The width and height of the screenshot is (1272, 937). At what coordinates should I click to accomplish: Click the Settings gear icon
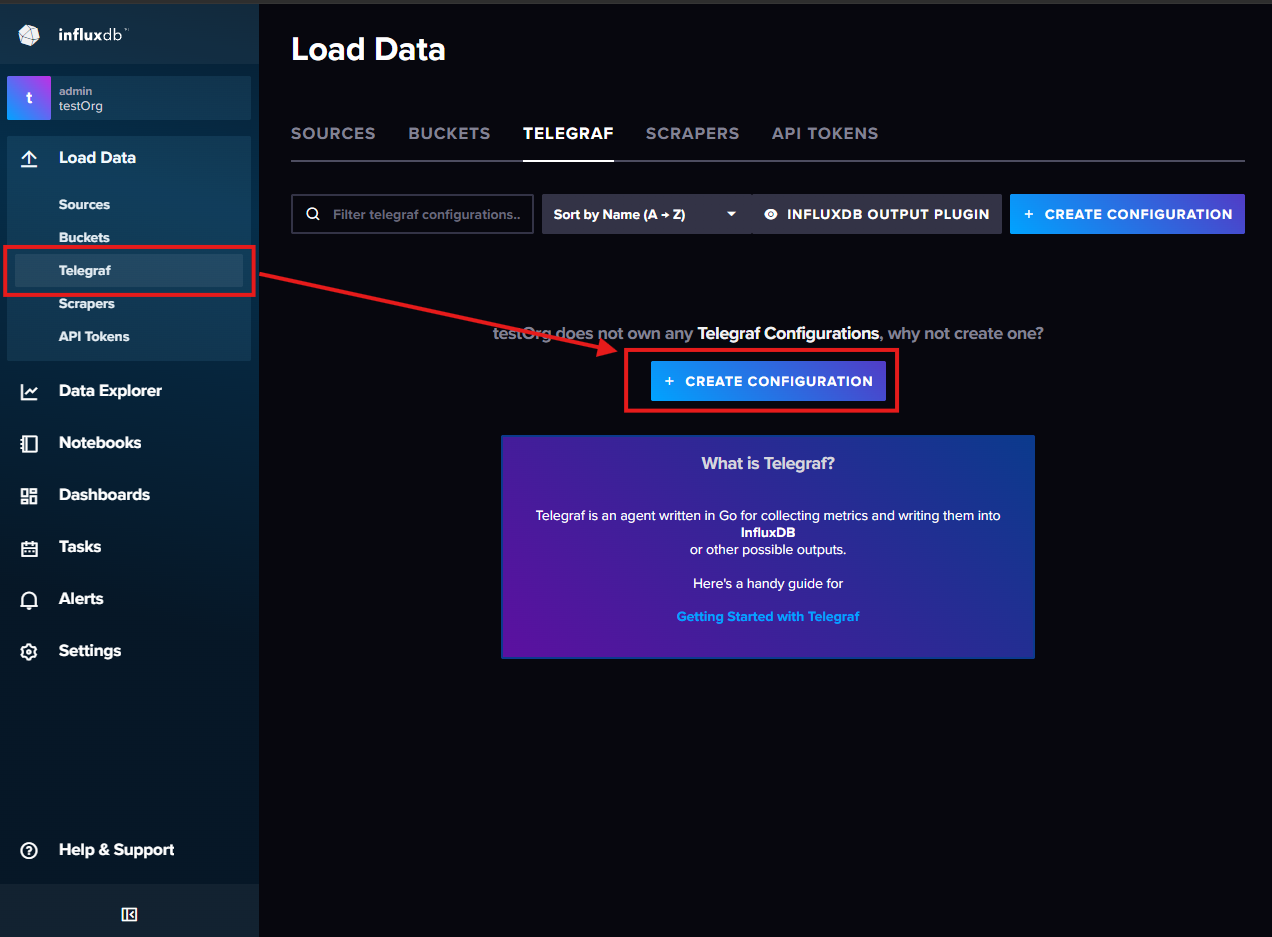[x=29, y=651]
